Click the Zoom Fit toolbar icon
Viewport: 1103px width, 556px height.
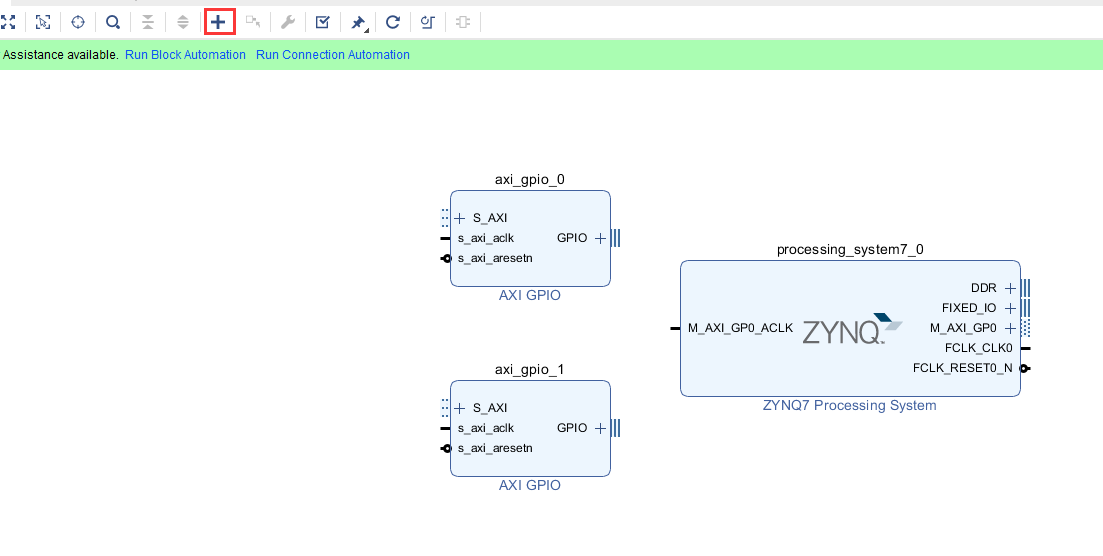click(x=8, y=23)
